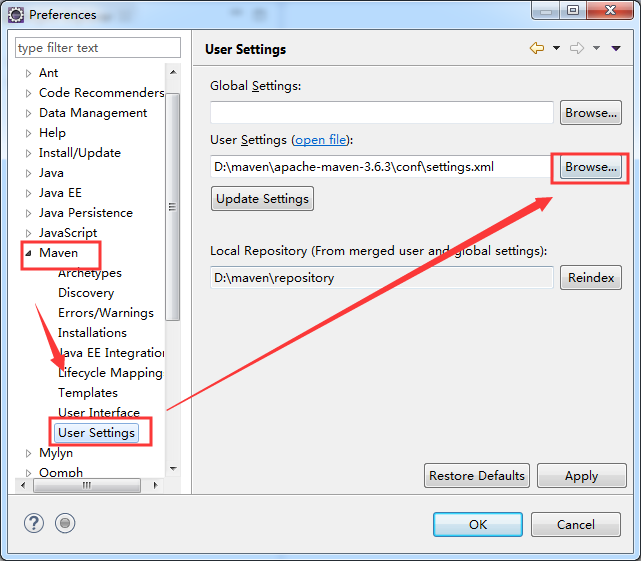
Task: Click horizontal scrollbar left arrow
Action: pyautogui.click(x=23, y=485)
